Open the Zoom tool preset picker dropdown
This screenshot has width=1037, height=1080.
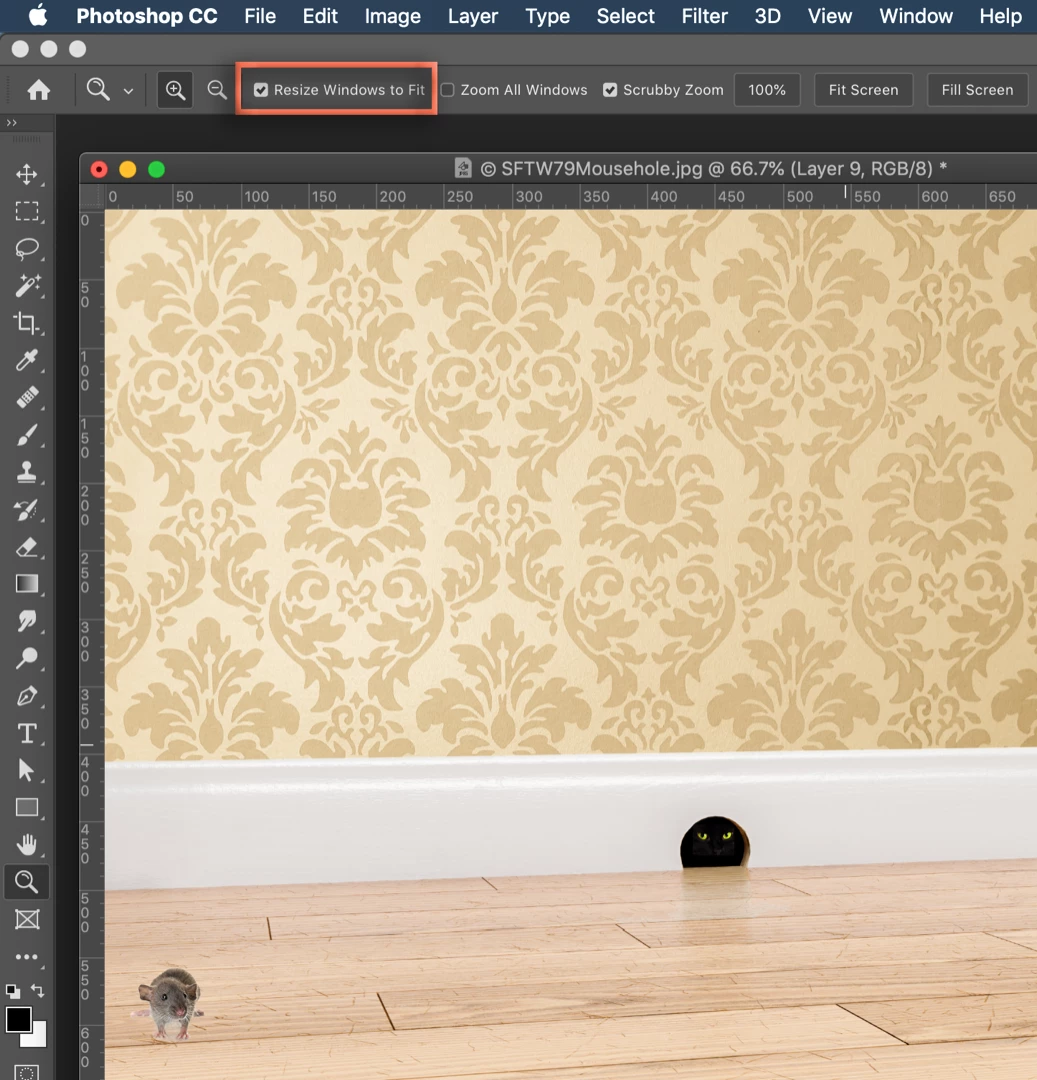click(x=128, y=91)
